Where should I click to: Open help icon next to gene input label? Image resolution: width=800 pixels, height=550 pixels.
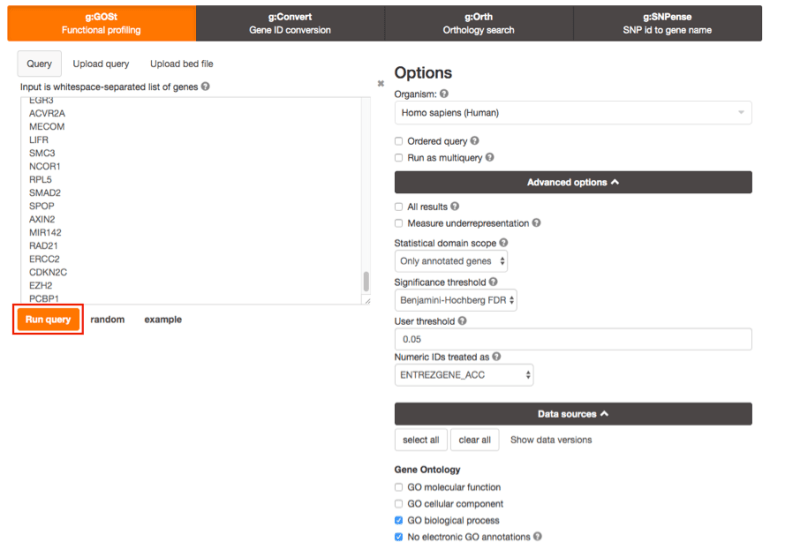205,86
